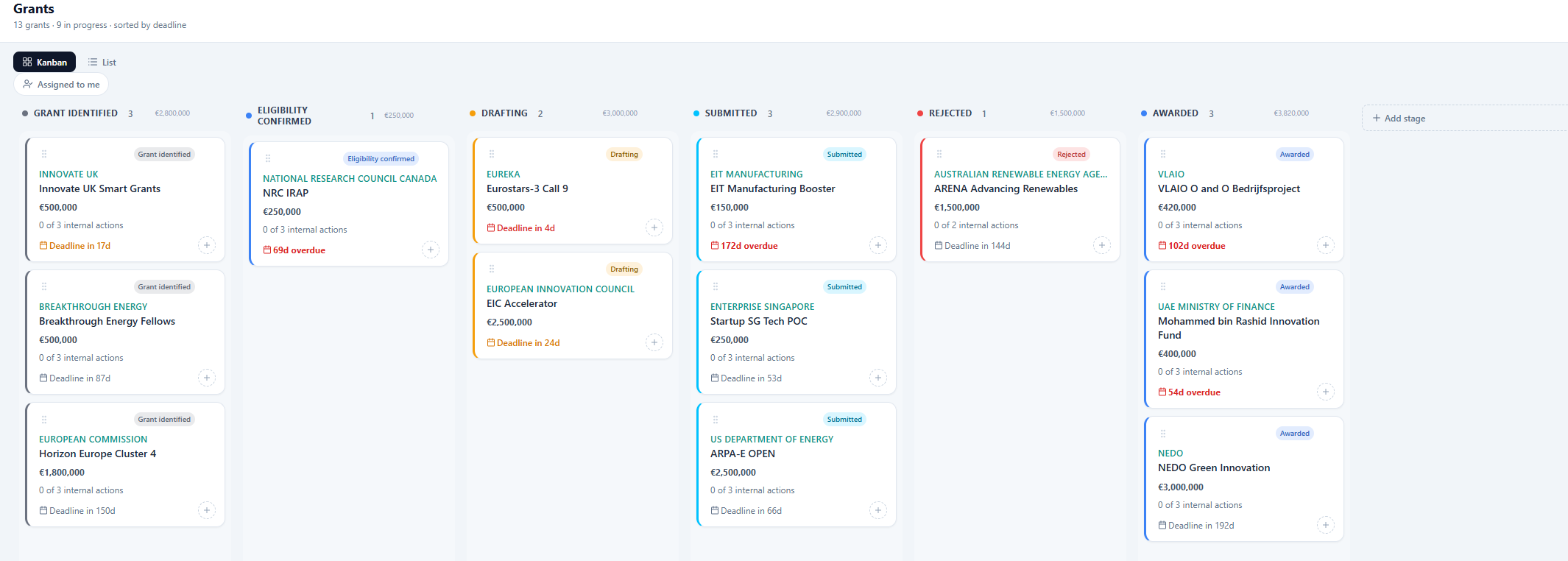The height and width of the screenshot is (561, 1568).
Task: Click plus icon on NEDO Green Innovation card
Action: pos(1326,525)
